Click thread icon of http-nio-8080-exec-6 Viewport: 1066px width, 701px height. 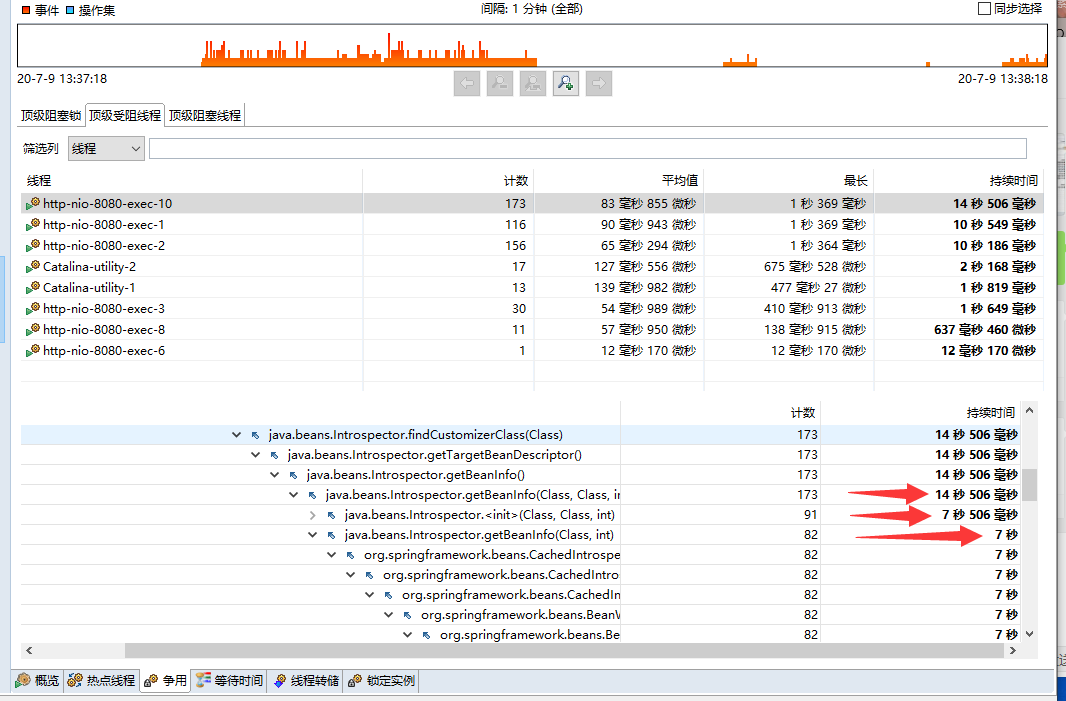(33, 351)
